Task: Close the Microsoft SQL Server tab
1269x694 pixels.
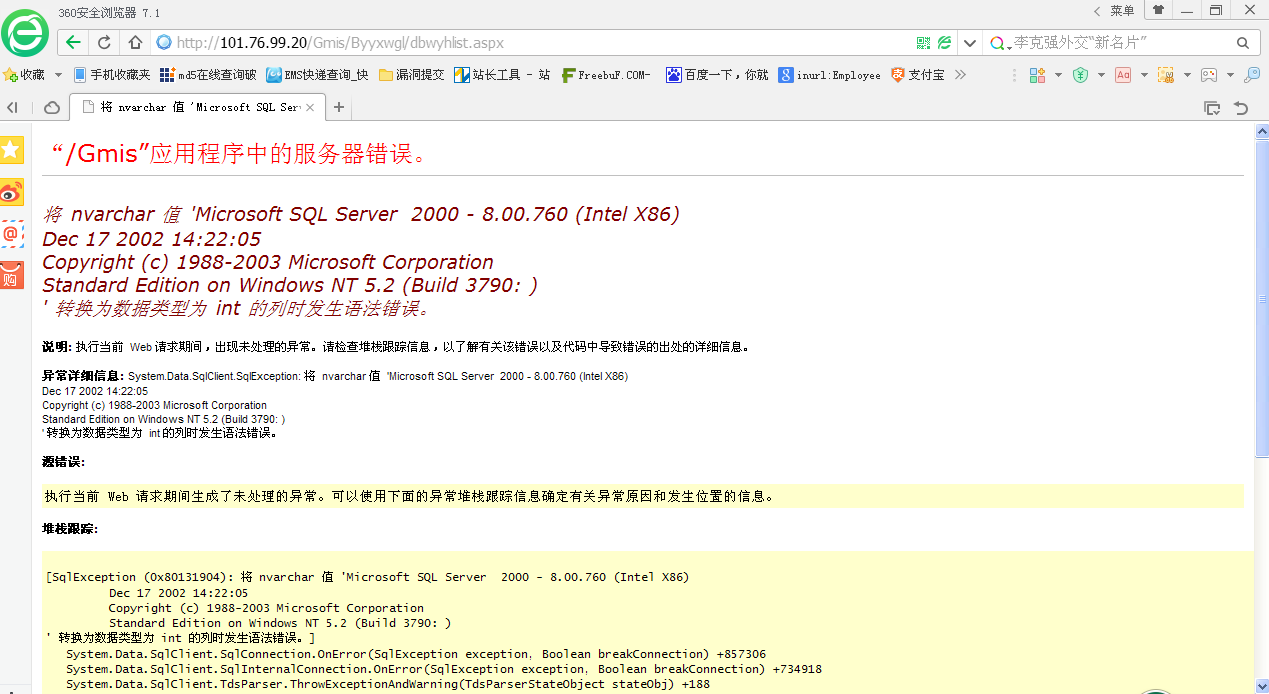Action: tap(310, 107)
